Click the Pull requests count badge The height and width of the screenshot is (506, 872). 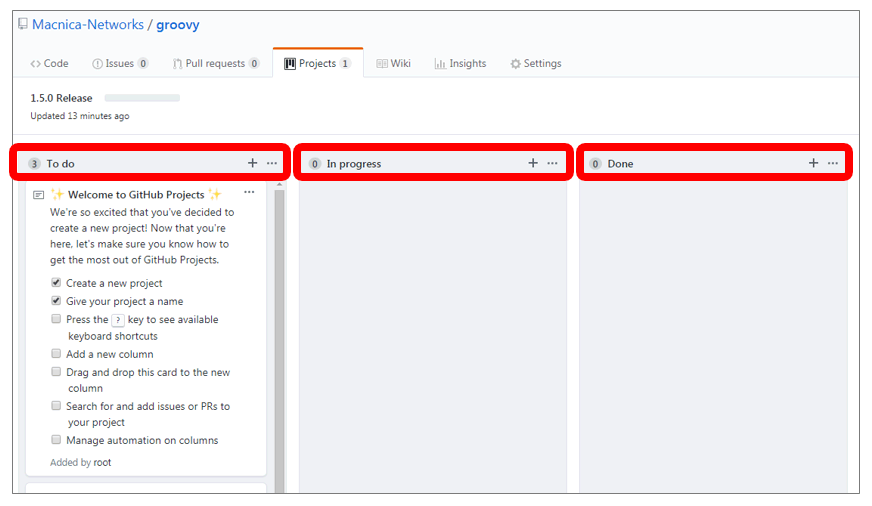pyautogui.click(x=254, y=63)
